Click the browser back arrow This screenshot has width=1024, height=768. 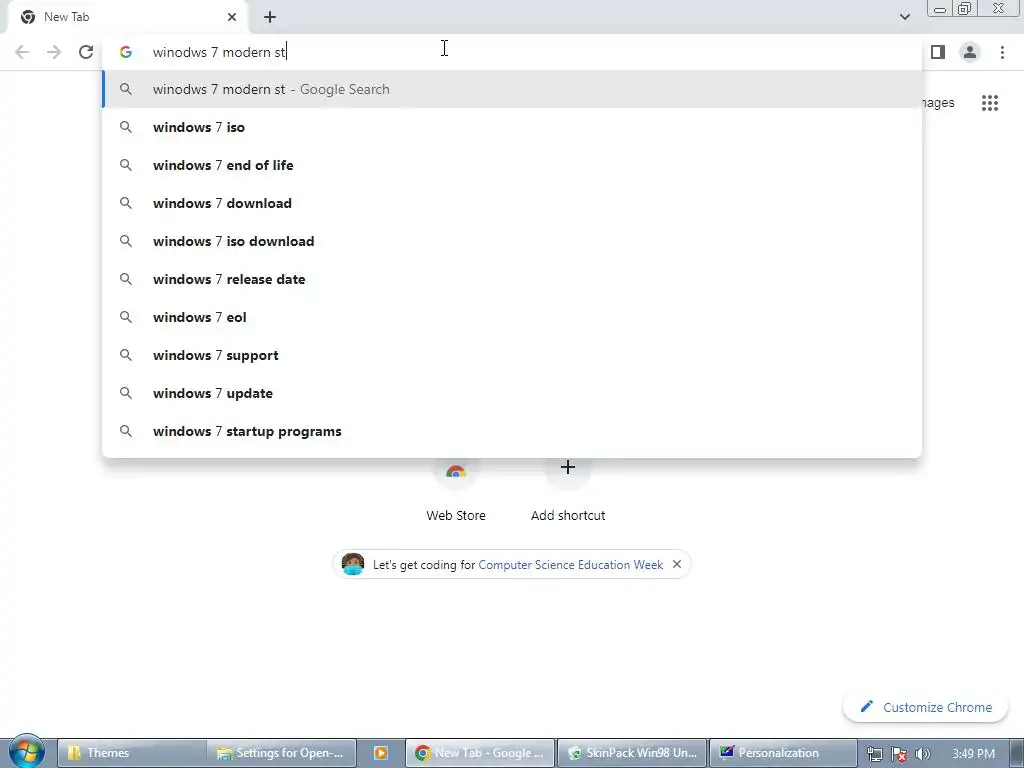click(x=22, y=52)
